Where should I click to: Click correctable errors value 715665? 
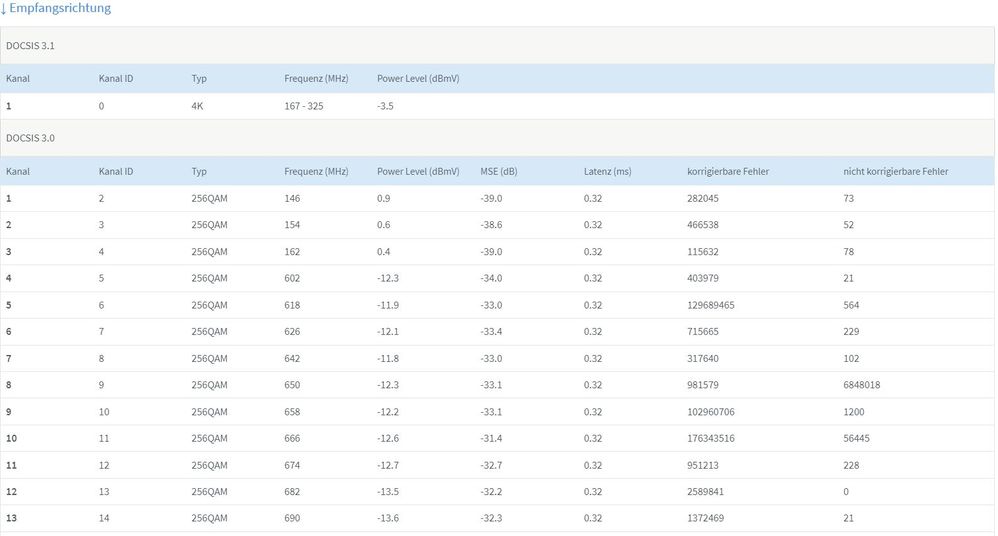(x=703, y=332)
